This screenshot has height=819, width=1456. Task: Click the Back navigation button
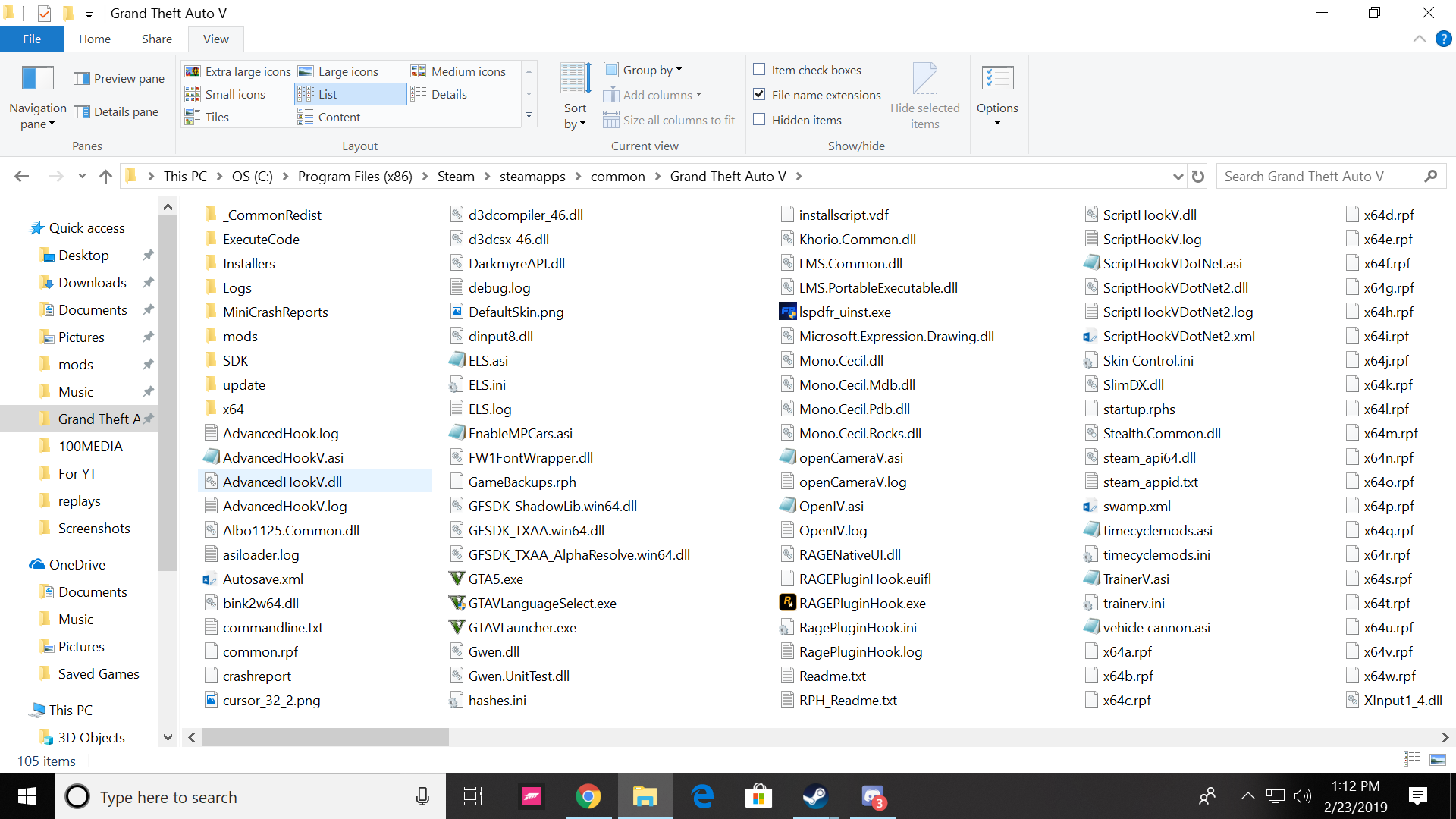tap(21, 175)
